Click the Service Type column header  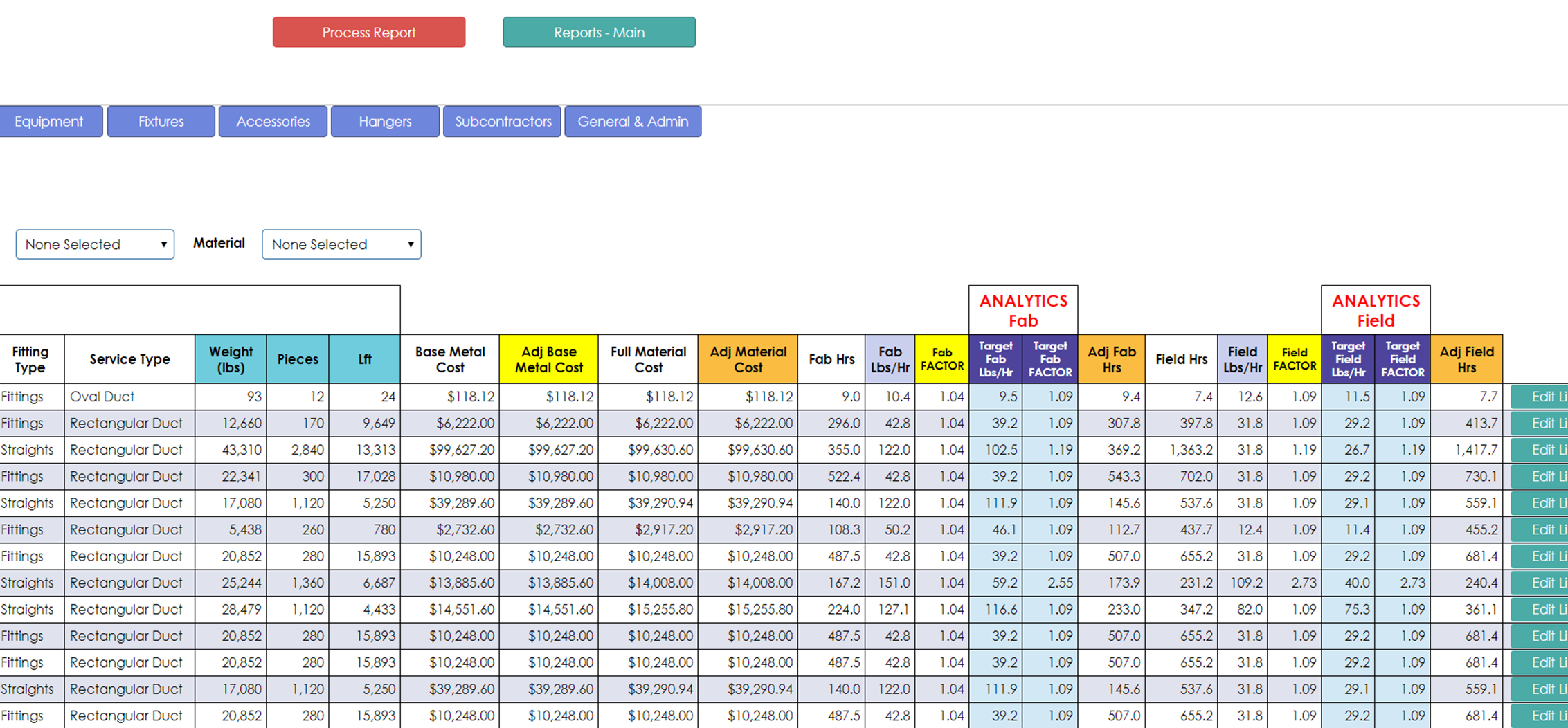coord(129,359)
